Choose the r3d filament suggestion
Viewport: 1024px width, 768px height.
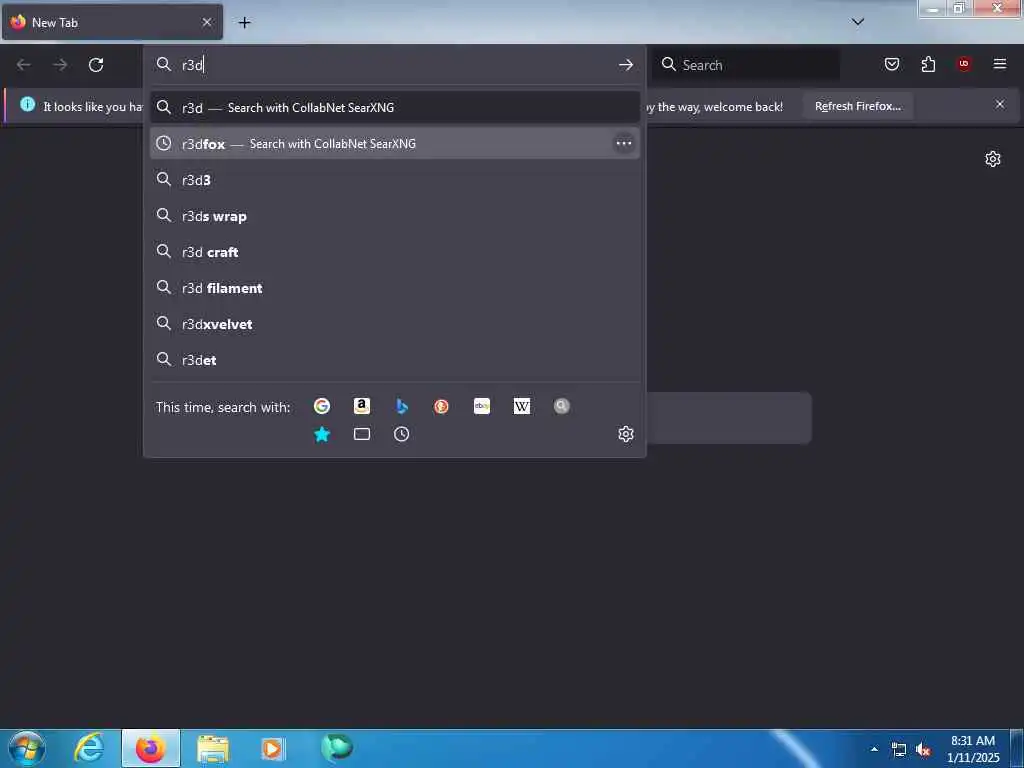[x=394, y=287]
